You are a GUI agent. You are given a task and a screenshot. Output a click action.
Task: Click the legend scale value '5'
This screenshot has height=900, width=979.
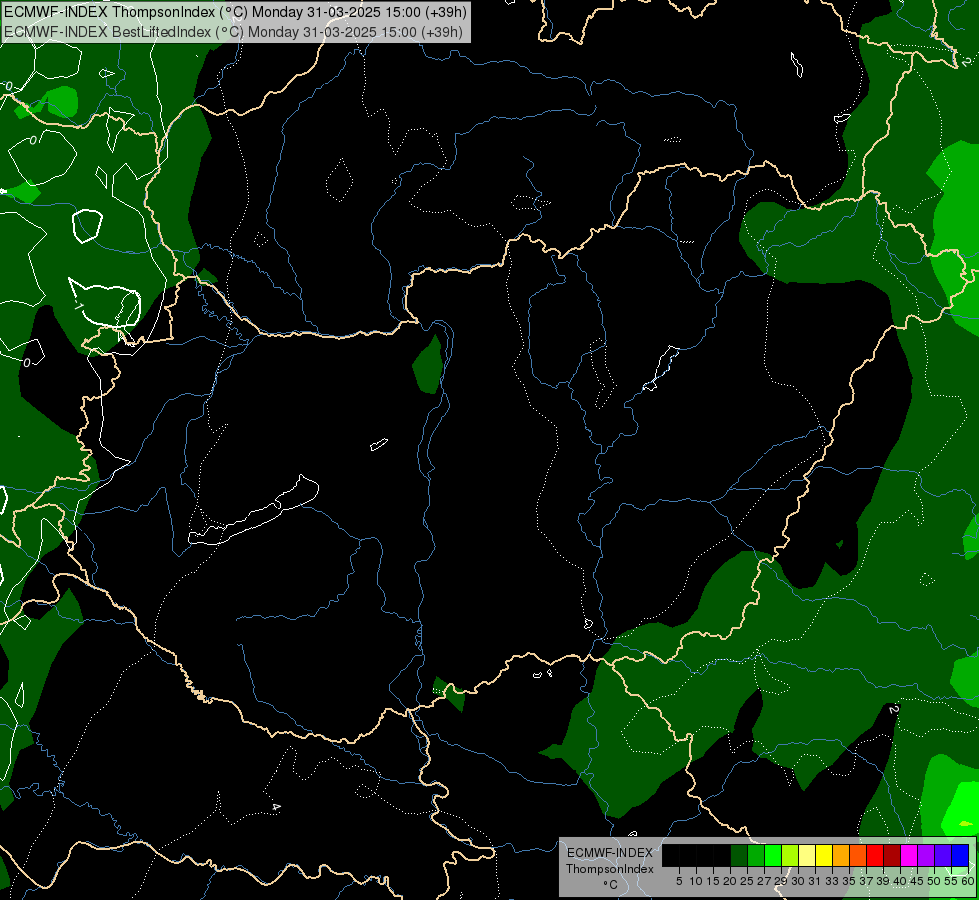(679, 881)
